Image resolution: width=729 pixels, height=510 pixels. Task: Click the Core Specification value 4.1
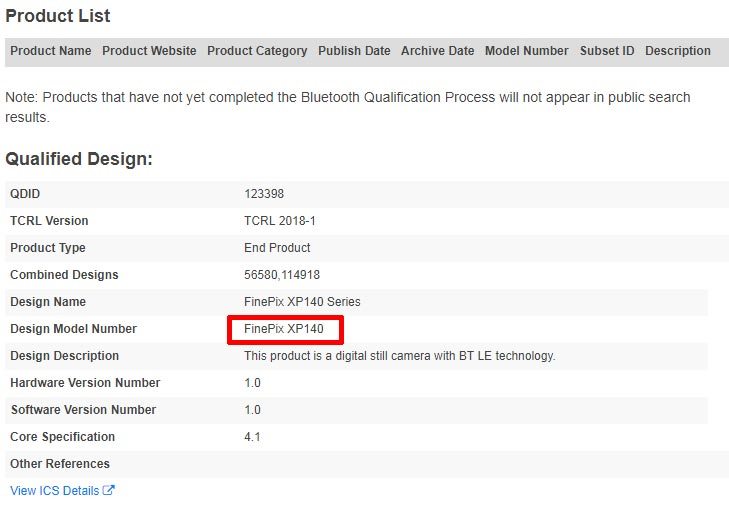coord(252,437)
